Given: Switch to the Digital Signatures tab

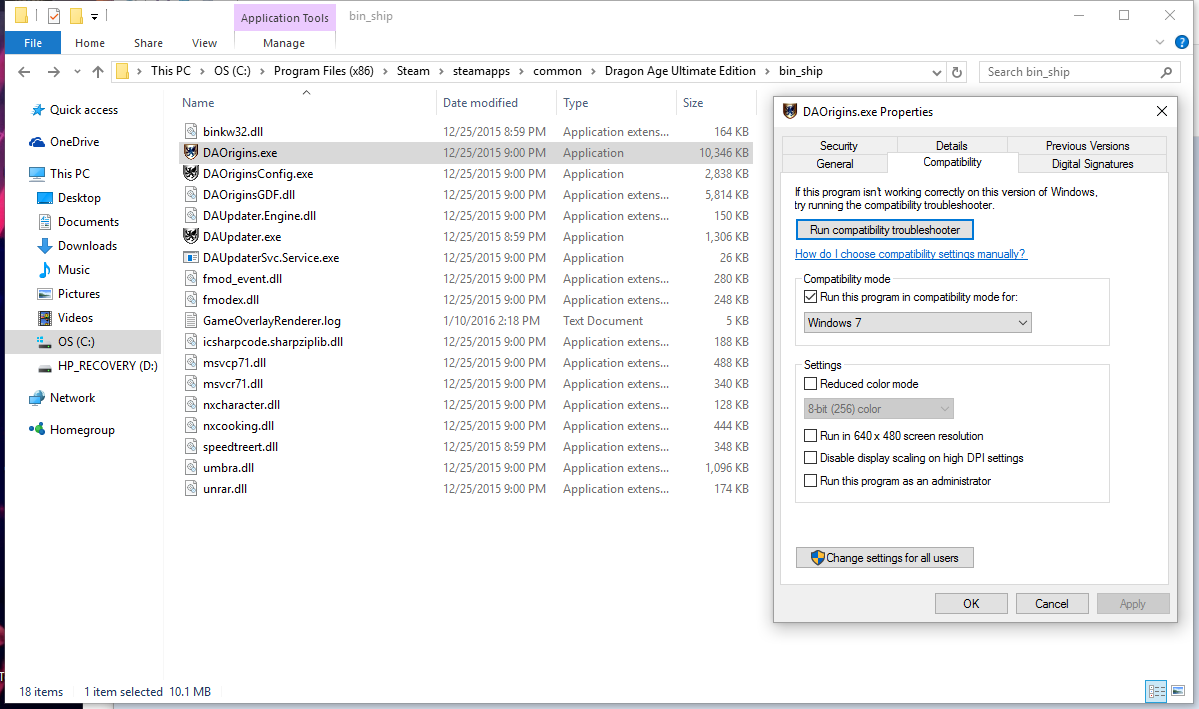Looking at the screenshot, I should tap(1092, 164).
